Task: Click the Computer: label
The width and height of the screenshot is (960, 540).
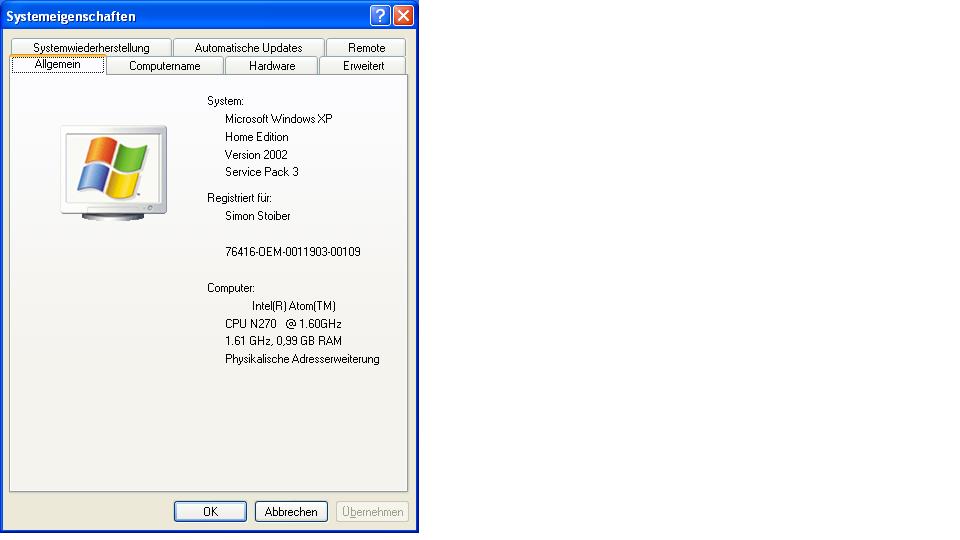Action: [x=231, y=288]
